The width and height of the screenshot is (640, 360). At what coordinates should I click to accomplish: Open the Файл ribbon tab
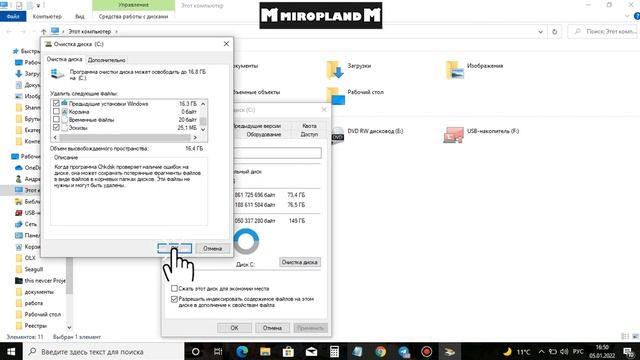tap(13, 16)
